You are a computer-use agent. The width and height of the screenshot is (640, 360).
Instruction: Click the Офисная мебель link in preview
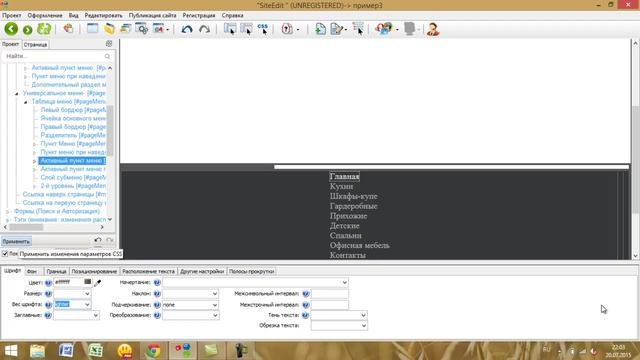[x=360, y=245]
